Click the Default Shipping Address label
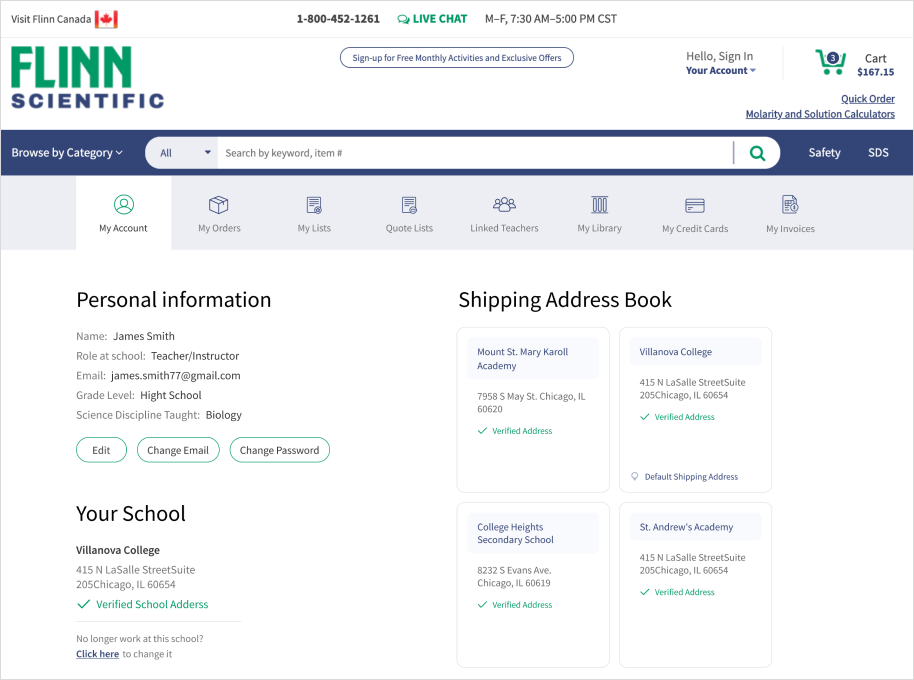 [x=691, y=477]
